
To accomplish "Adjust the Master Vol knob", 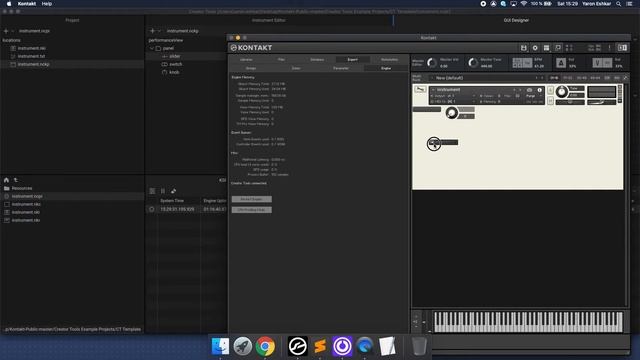I will pos(431,63).
